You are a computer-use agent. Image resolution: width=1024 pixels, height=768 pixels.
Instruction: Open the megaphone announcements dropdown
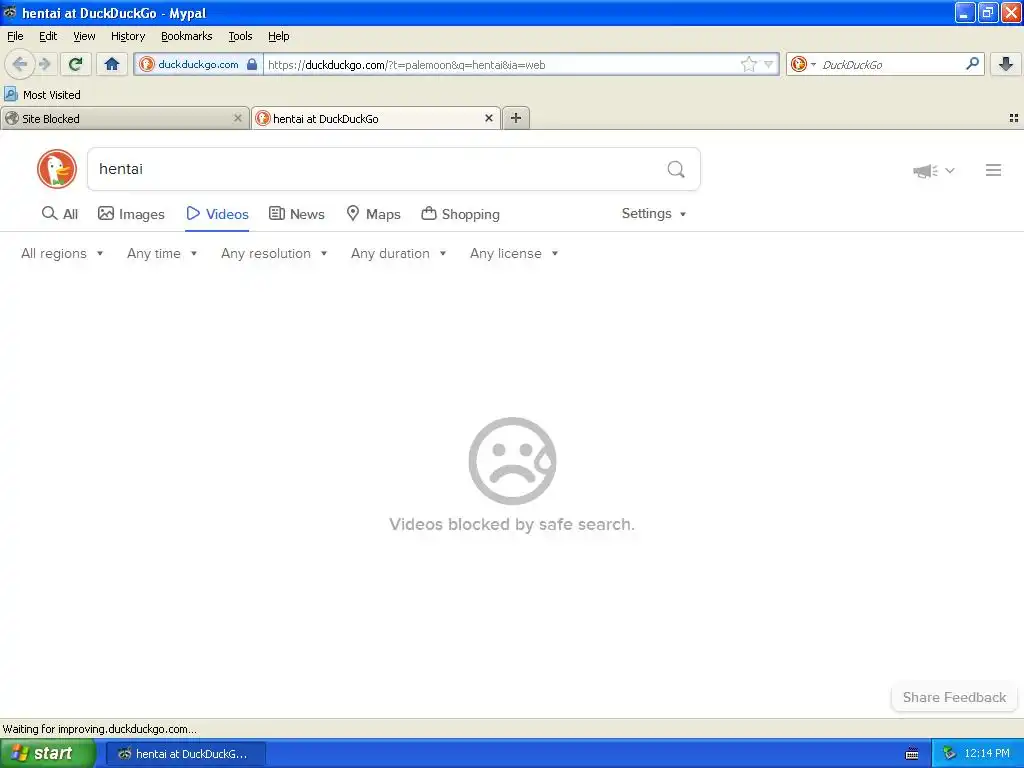pyautogui.click(x=933, y=170)
